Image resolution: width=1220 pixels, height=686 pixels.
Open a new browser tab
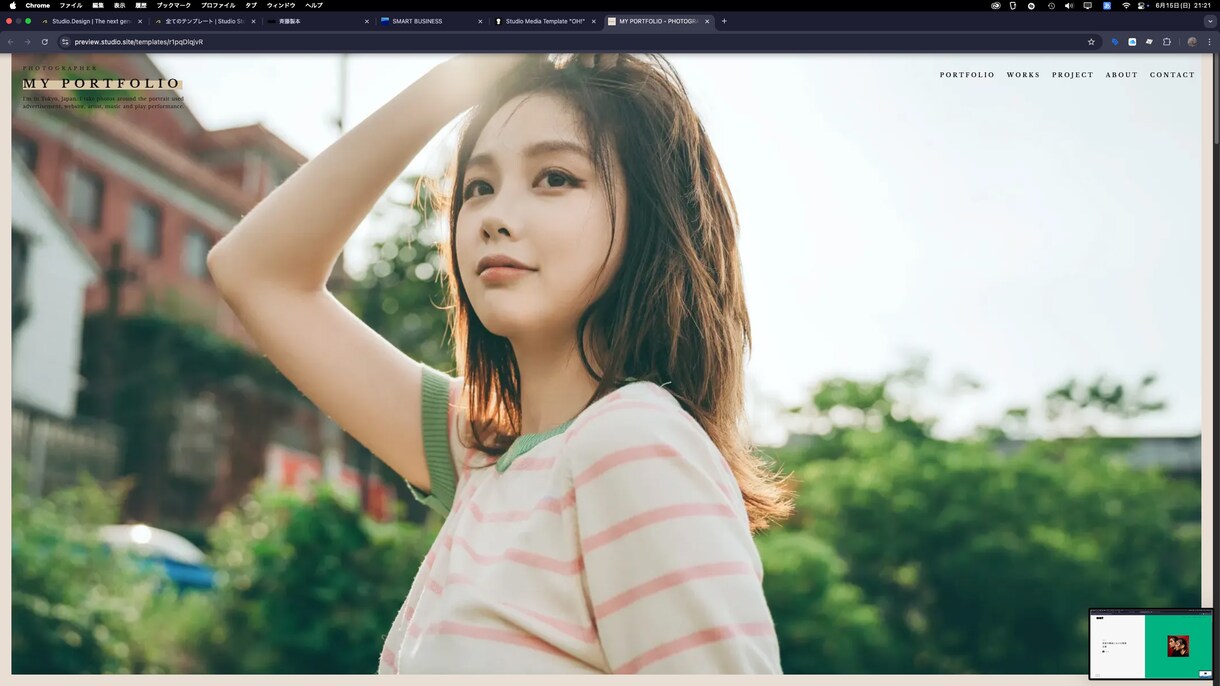point(724,21)
